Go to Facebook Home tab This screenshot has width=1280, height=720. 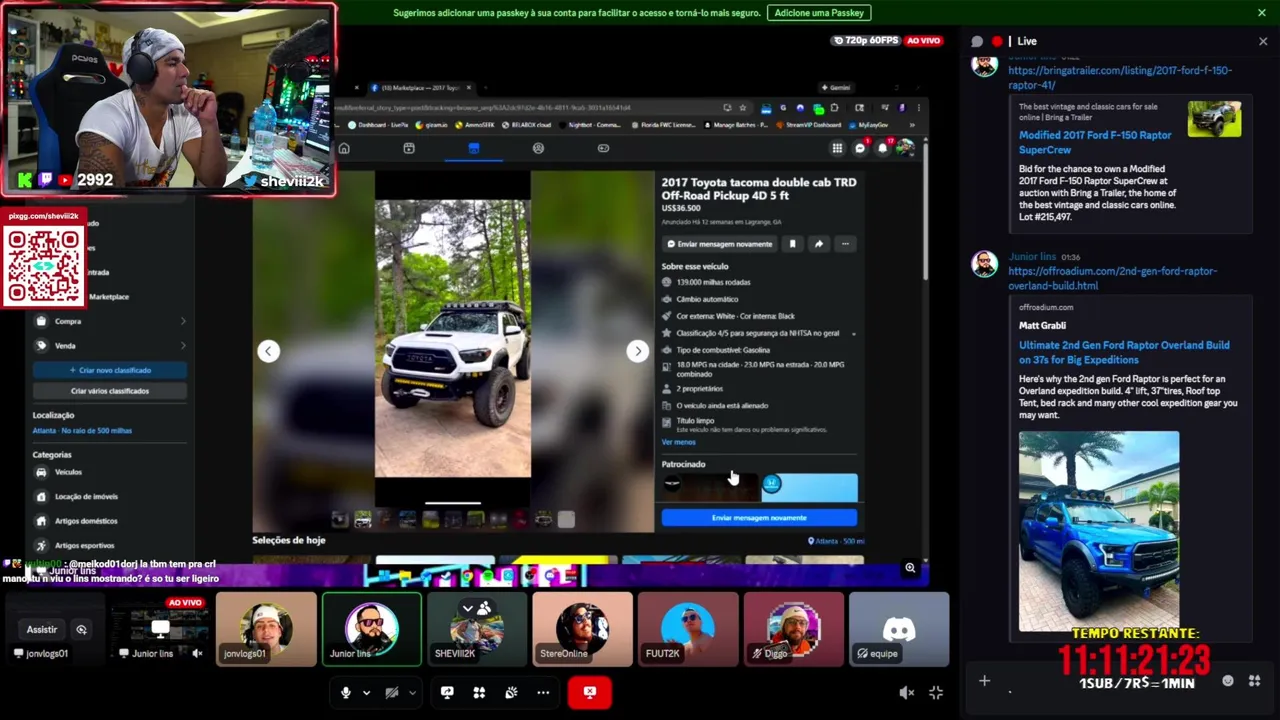pos(343,148)
